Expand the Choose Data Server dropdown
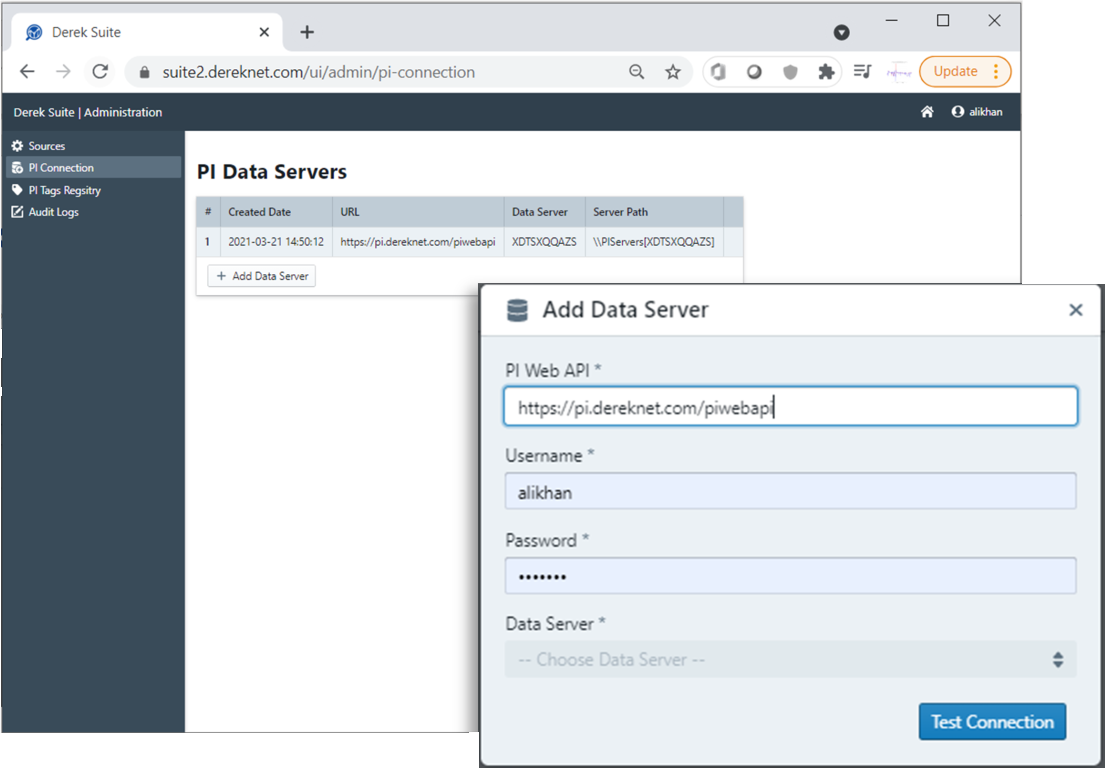Image resolution: width=1106 pixels, height=769 pixels. (x=790, y=660)
